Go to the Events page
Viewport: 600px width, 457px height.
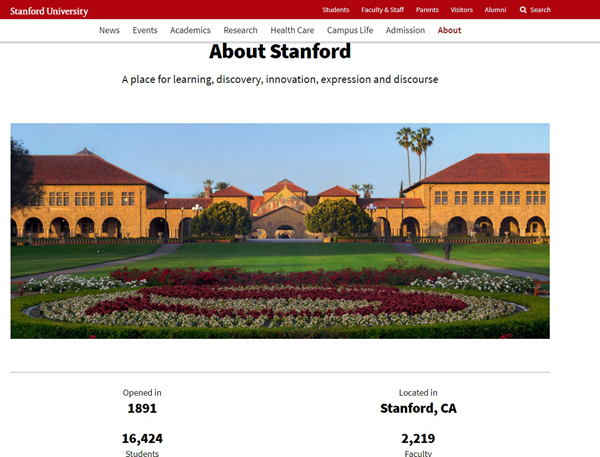[x=145, y=30]
